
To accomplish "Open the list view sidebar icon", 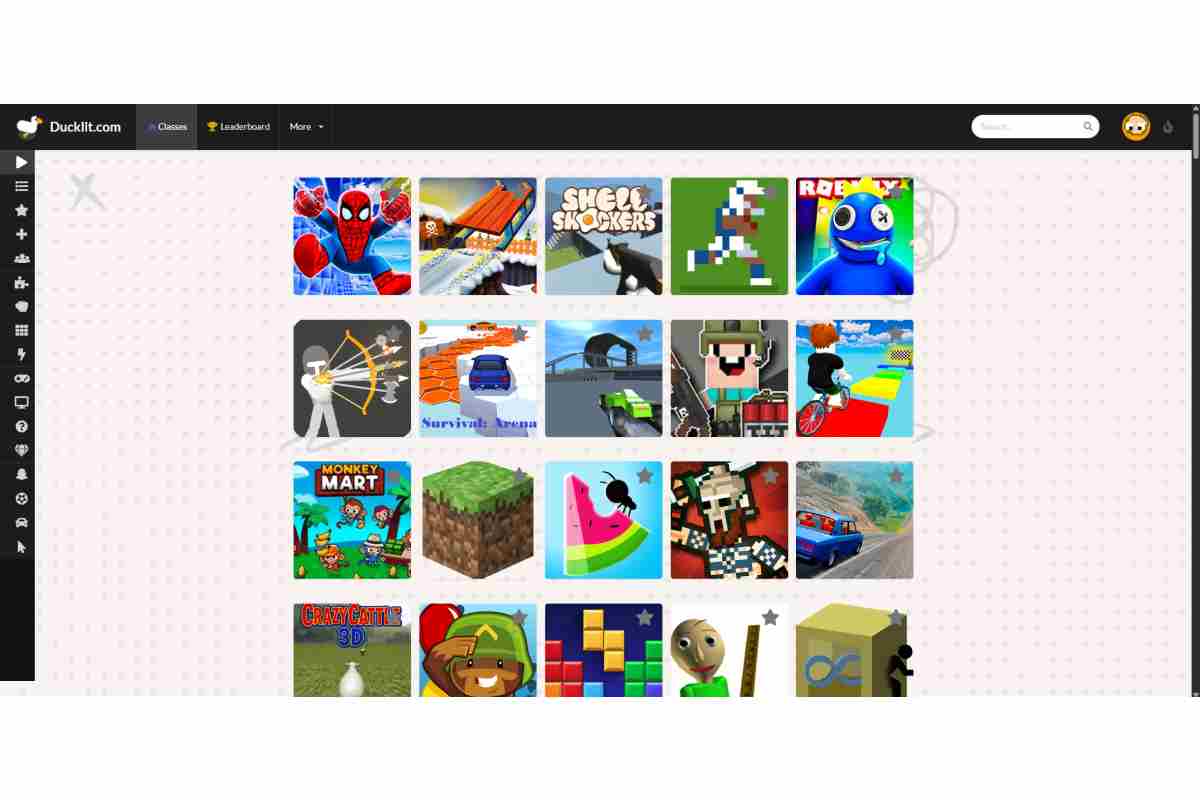I will pyautogui.click(x=21, y=186).
